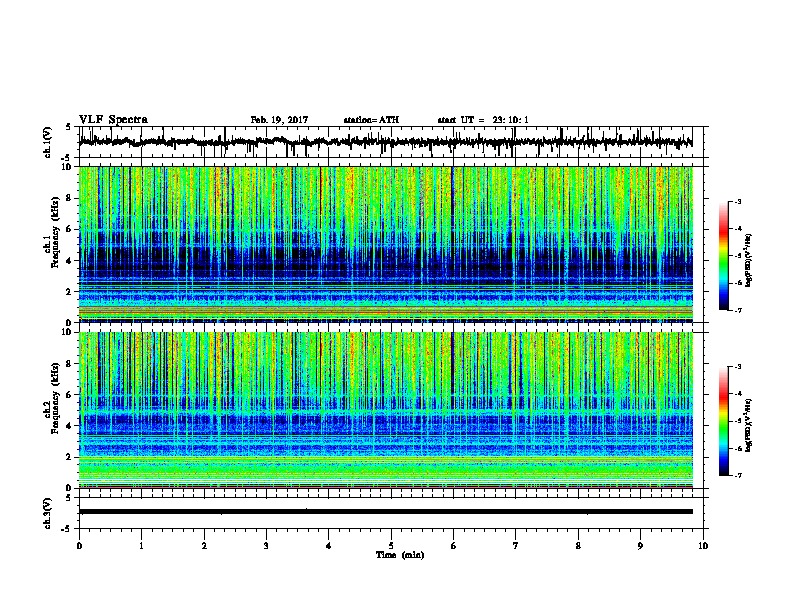The image size is (792, 612).
Task: Click ch.1 frequency axis tick "10"
Action: point(69,167)
